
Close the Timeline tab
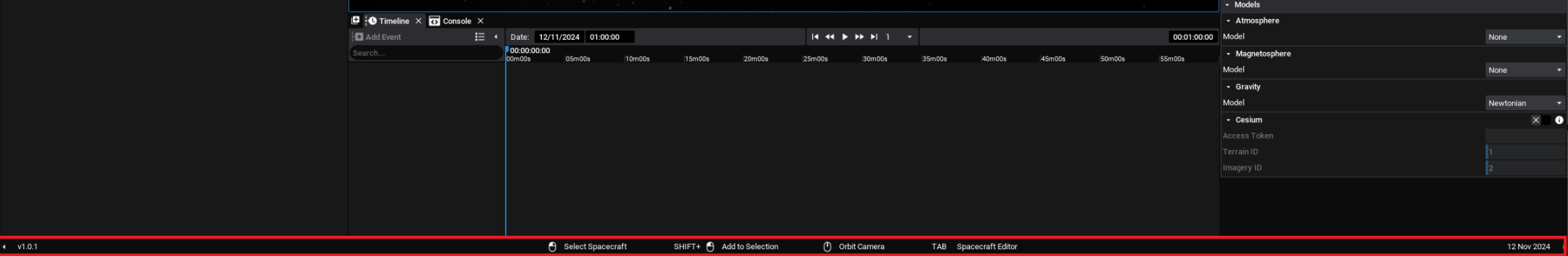[418, 21]
